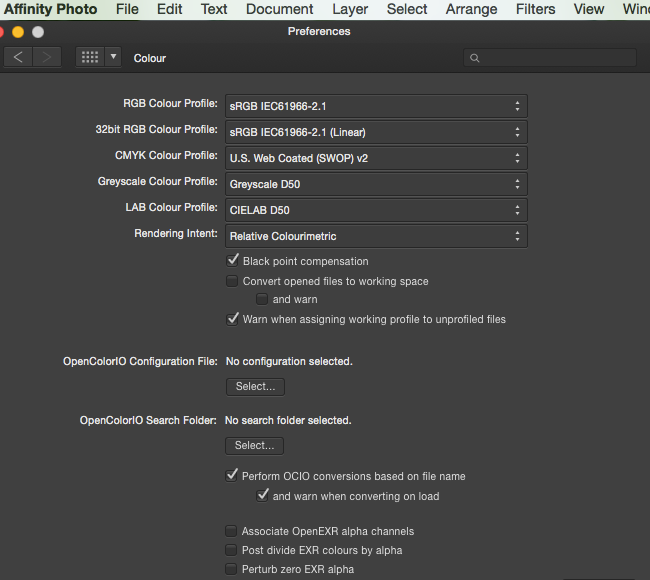The width and height of the screenshot is (650, 580).
Task: Enable Post divide EXR colours by alpha
Action: coord(231,550)
